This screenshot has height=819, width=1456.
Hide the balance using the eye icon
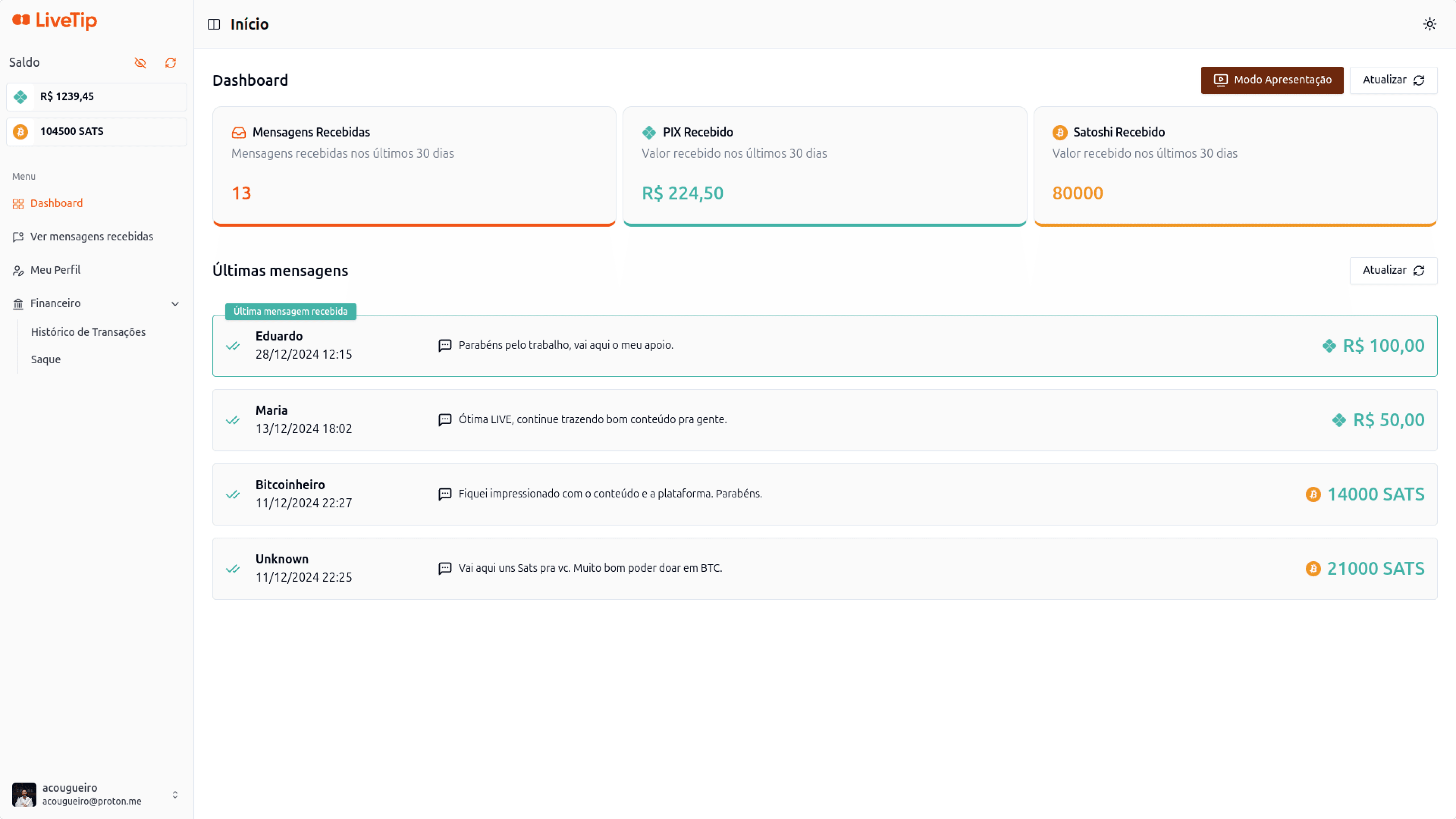140,63
